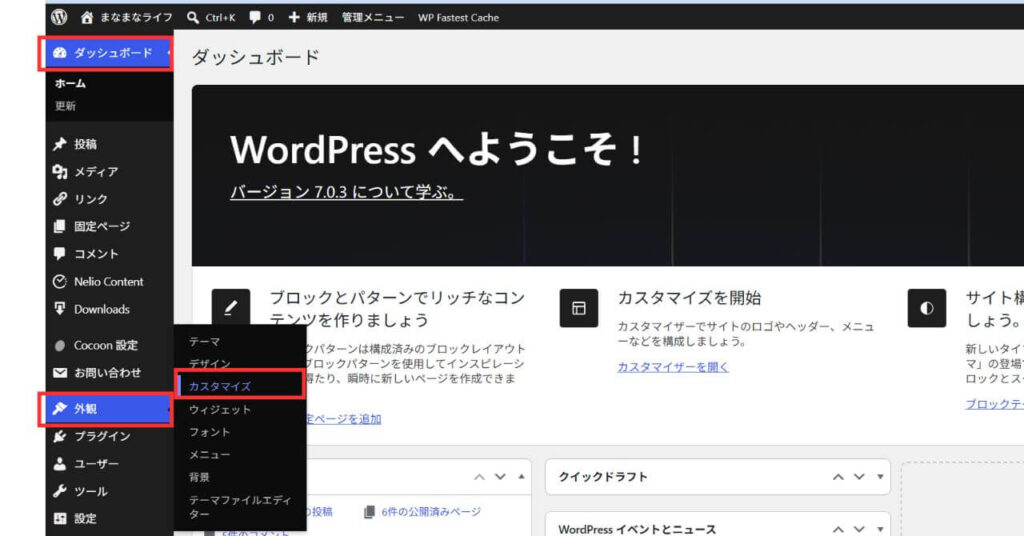Move the left dashboard widget up
1024x536 pixels.
(x=479, y=477)
